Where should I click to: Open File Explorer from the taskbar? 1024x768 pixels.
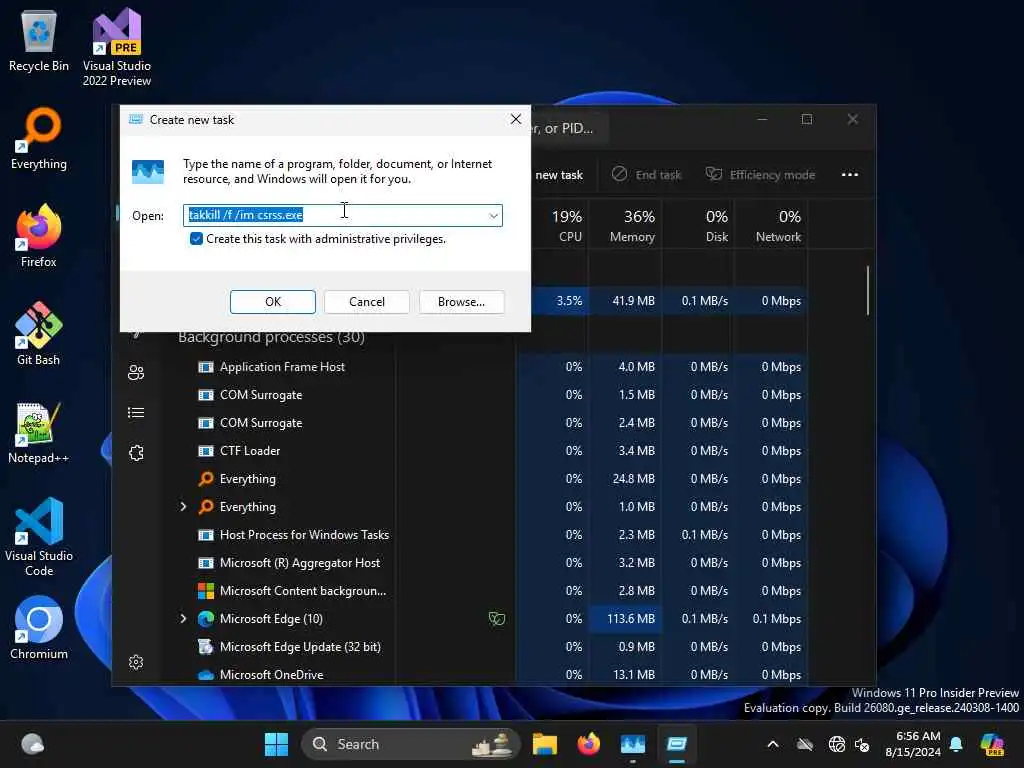point(544,744)
